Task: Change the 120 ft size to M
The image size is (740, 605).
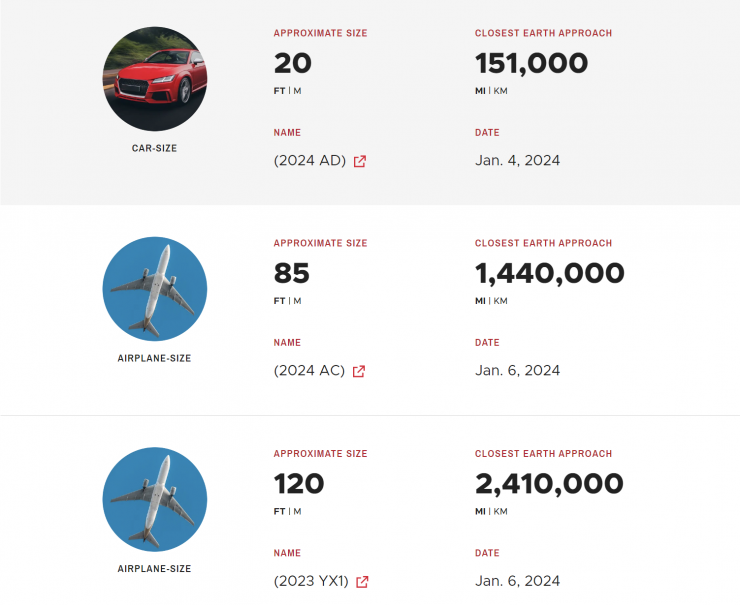Action: point(297,511)
